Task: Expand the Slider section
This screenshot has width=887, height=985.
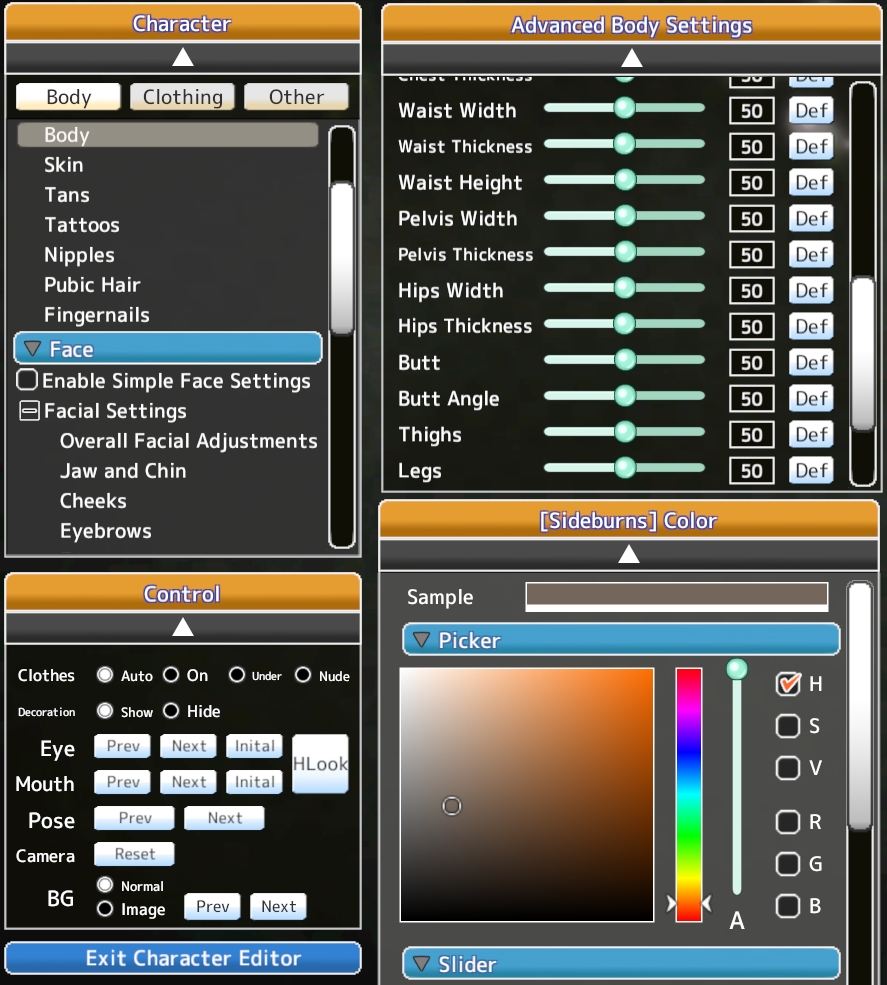Action: pyautogui.click(x=421, y=964)
